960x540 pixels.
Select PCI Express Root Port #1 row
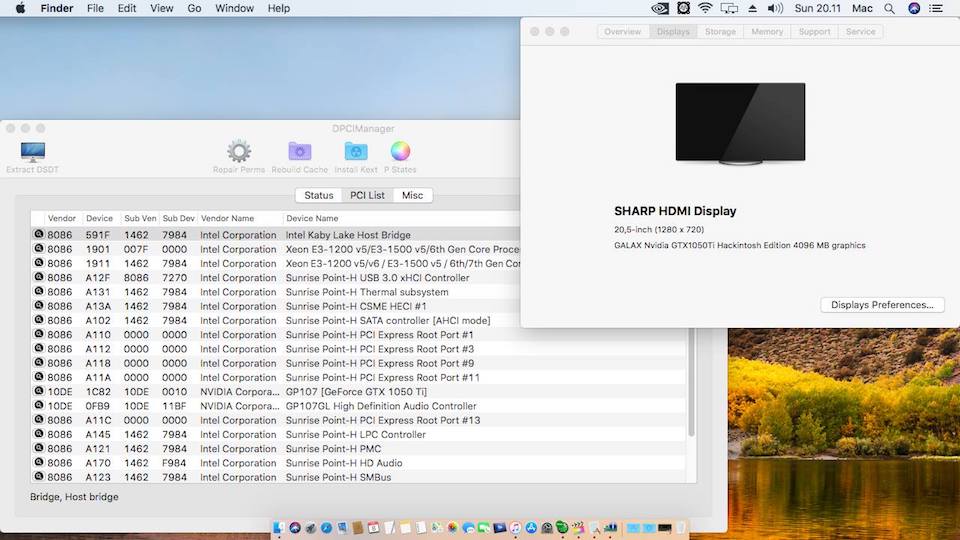click(358, 335)
